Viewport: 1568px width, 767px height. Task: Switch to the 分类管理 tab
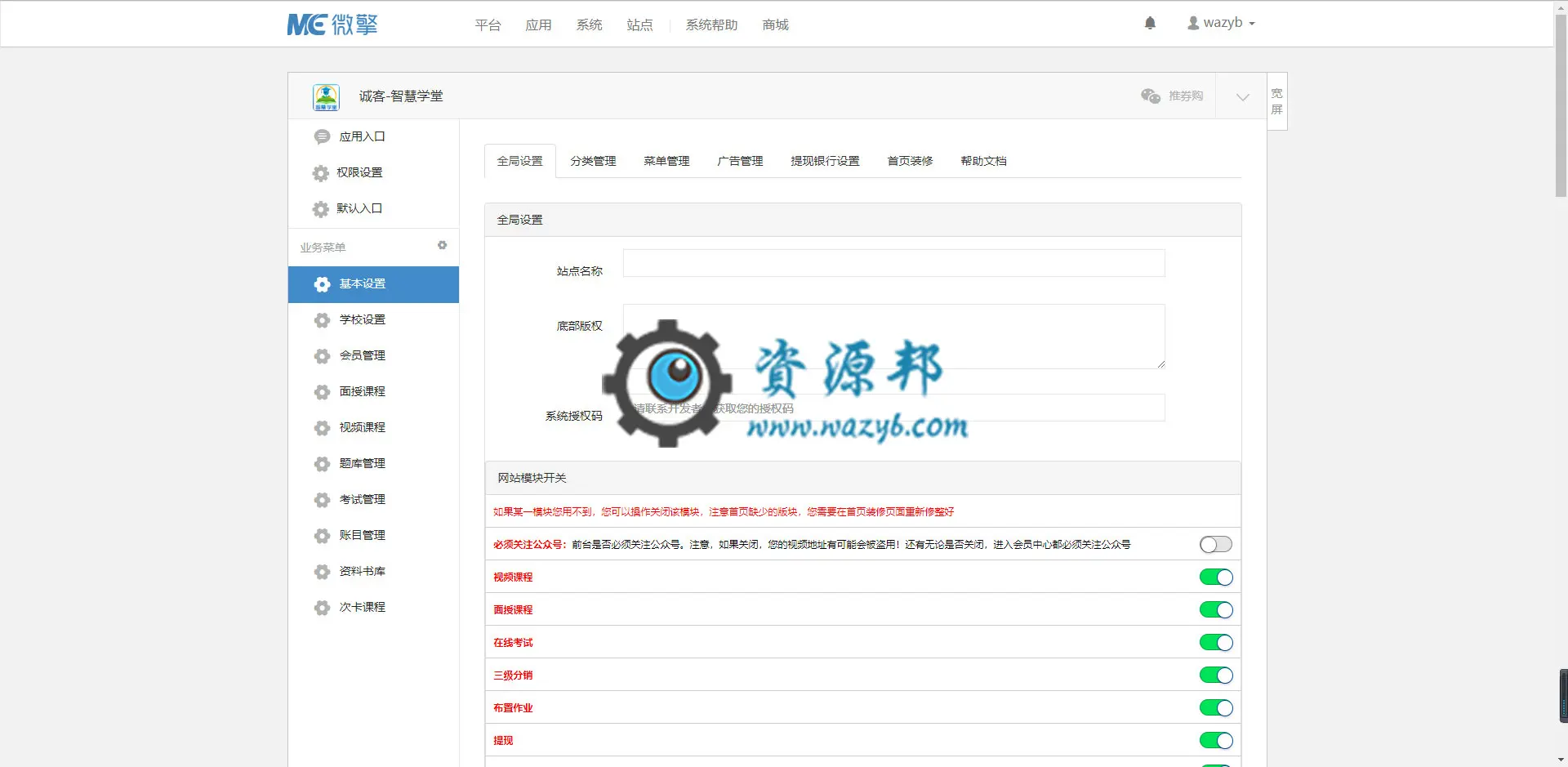pos(593,161)
